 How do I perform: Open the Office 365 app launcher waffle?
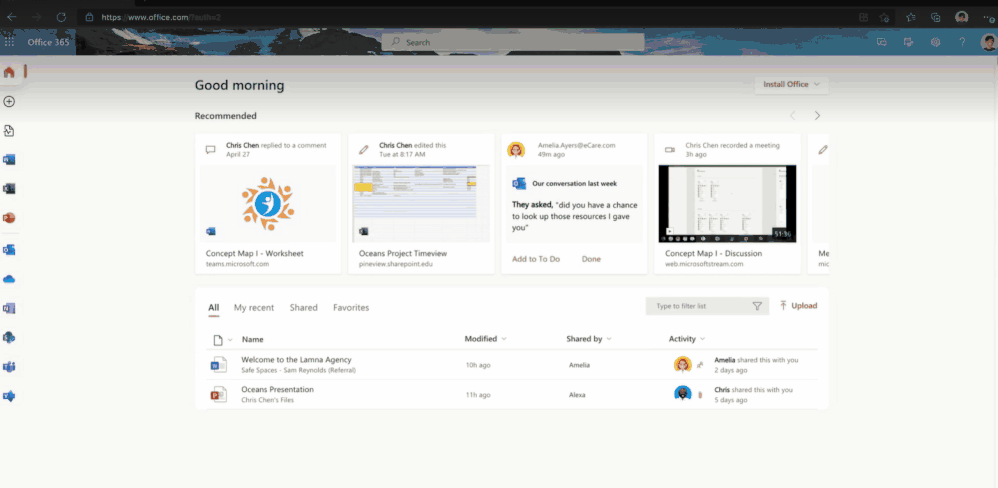[9, 42]
